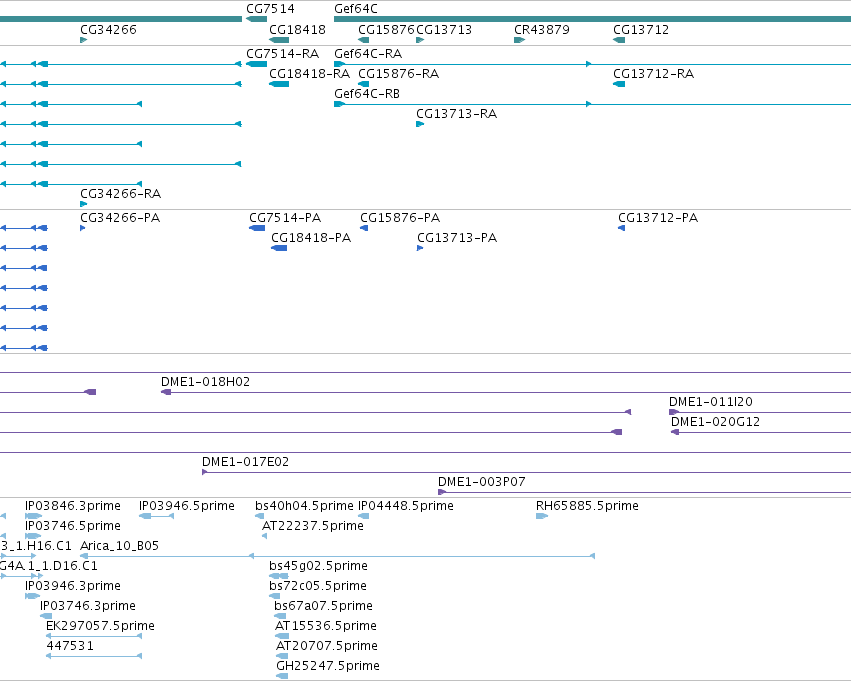
Task: Click the DME1-017E02 clone label
Action: [245, 462]
